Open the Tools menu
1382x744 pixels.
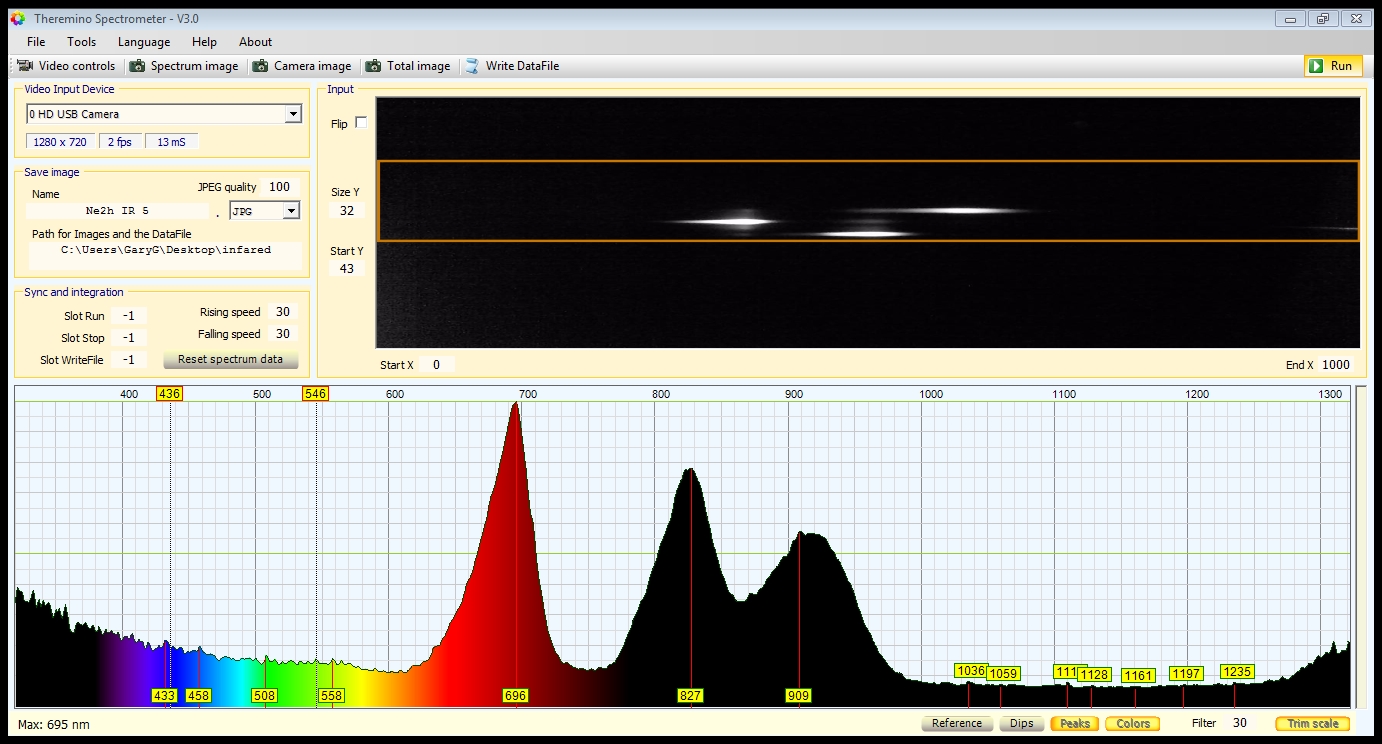pos(82,42)
